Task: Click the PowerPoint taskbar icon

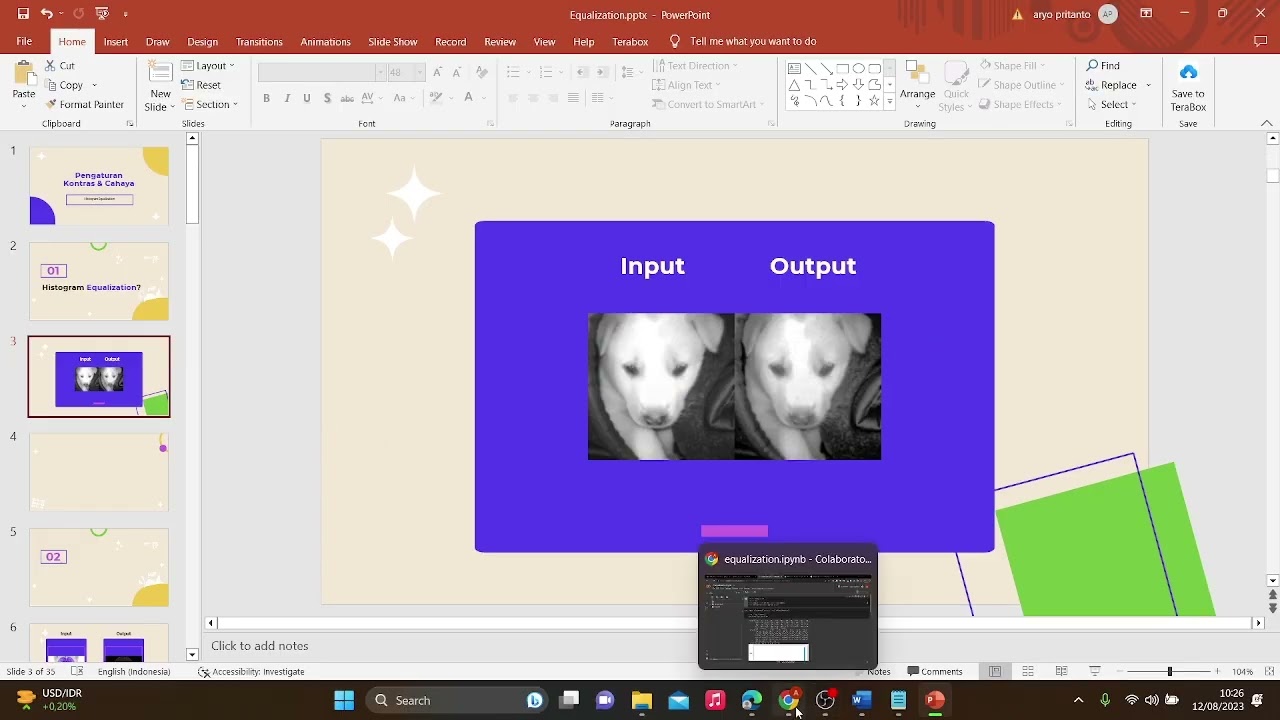Action: [x=935, y=700]
